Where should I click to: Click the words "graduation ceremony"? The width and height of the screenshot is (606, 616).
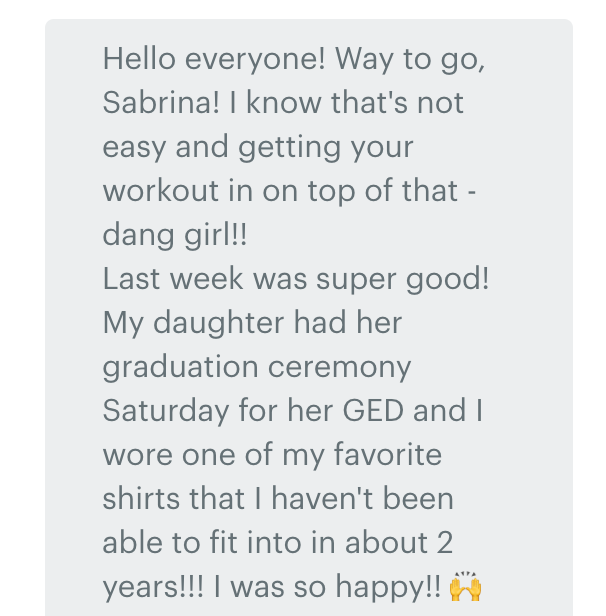(257, 367)
